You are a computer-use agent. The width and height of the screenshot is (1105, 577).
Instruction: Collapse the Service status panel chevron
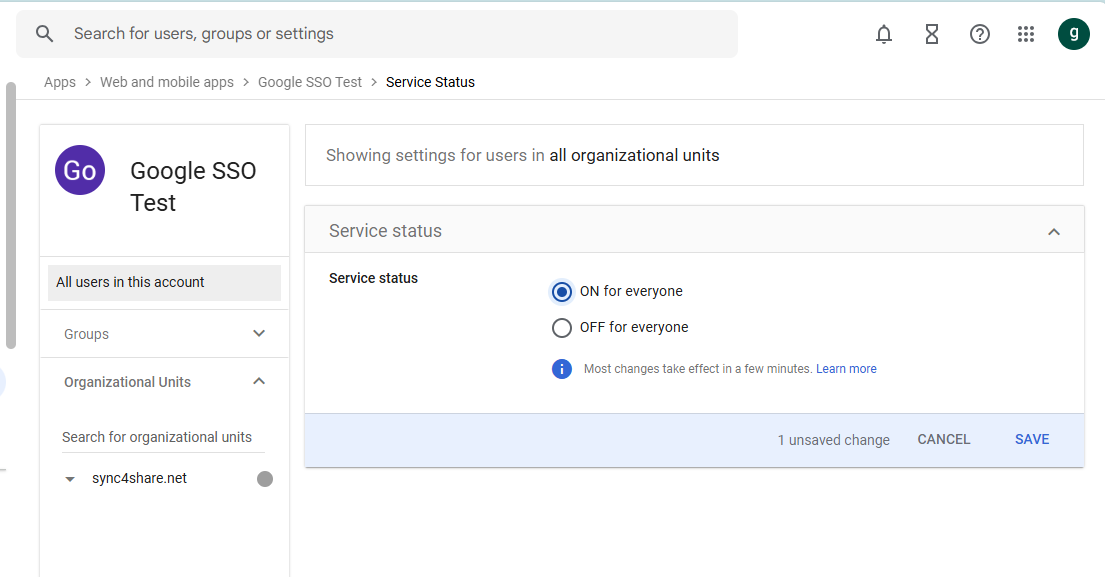1054,232
